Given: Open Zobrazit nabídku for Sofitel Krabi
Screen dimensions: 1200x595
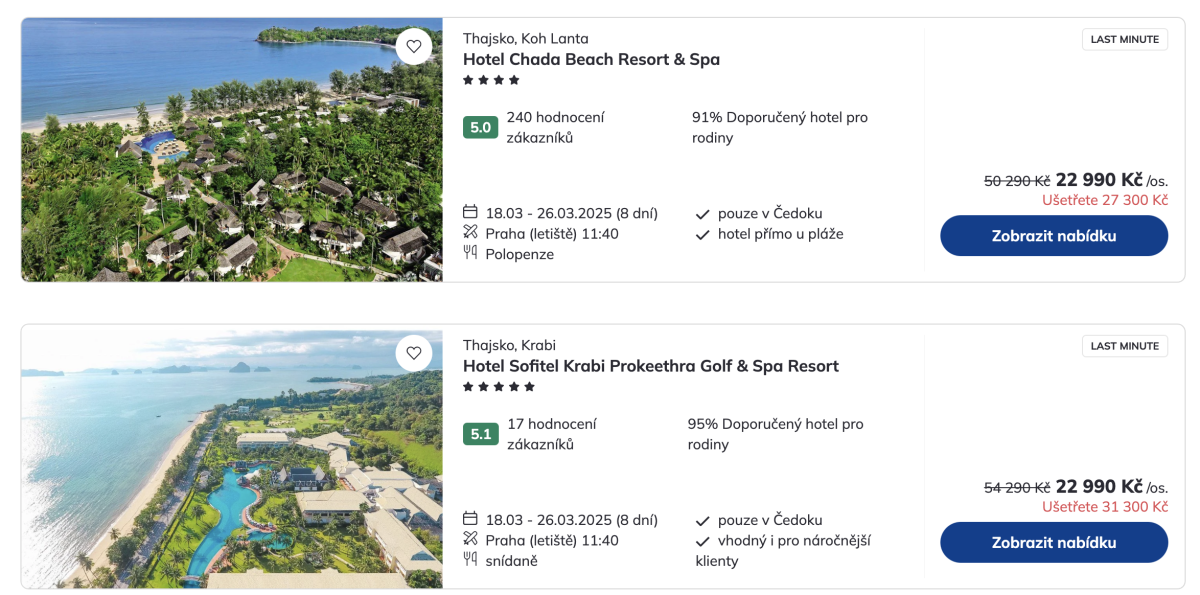Looking at the screenshot, I should coord(1053,543).
